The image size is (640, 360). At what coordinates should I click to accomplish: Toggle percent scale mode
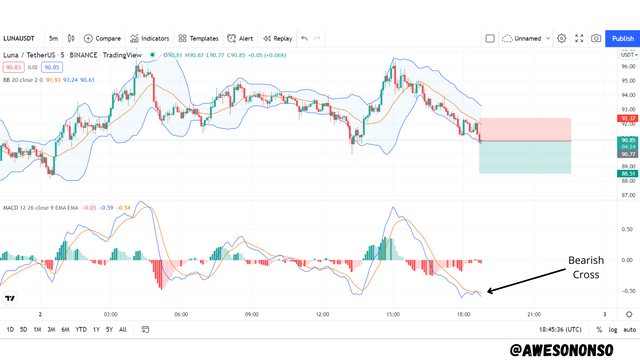[x=599, y=329]
